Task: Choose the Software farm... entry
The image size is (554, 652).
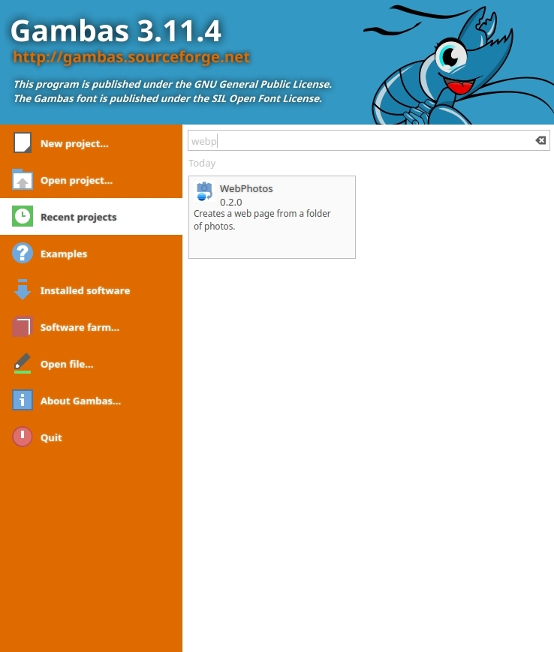Action: pos(91,327)
